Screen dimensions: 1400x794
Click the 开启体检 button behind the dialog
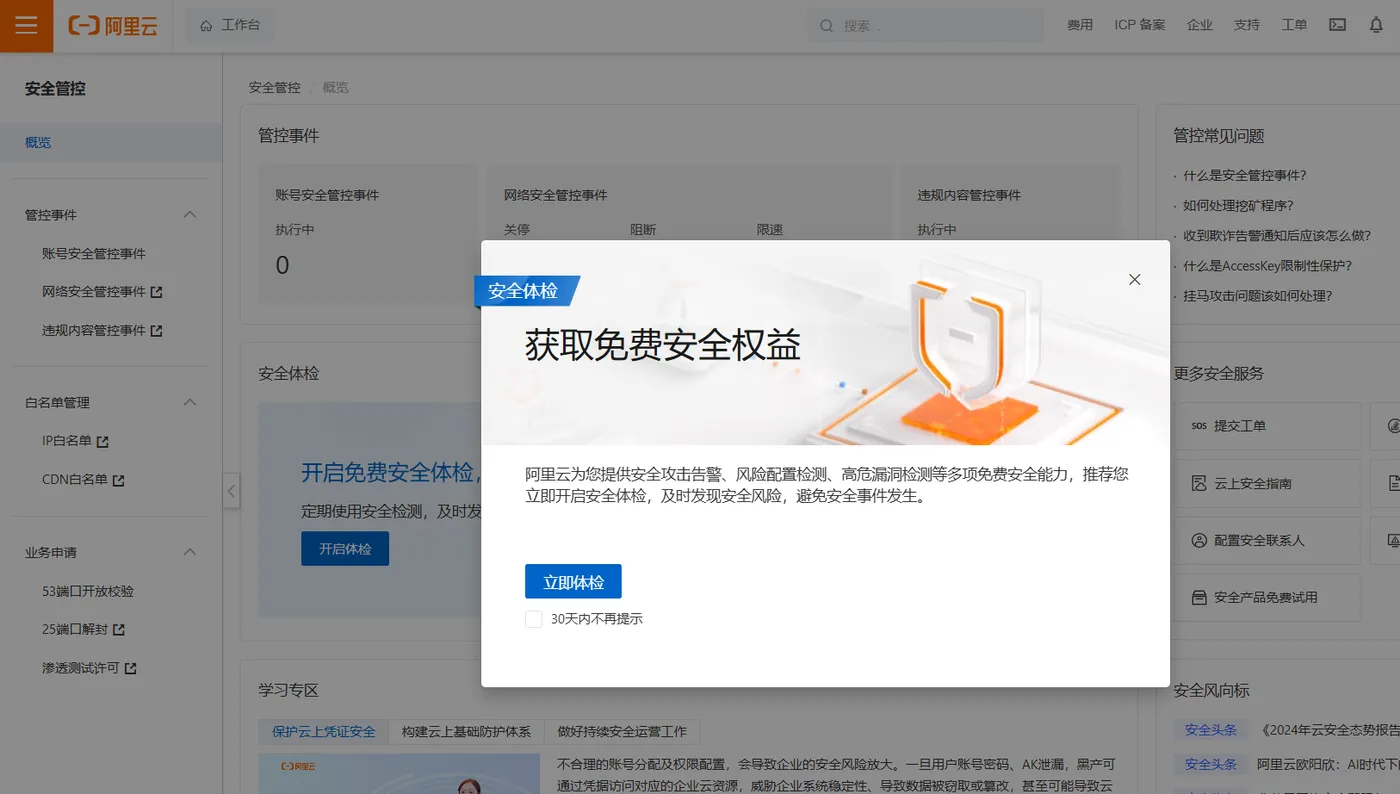(345, 549)
